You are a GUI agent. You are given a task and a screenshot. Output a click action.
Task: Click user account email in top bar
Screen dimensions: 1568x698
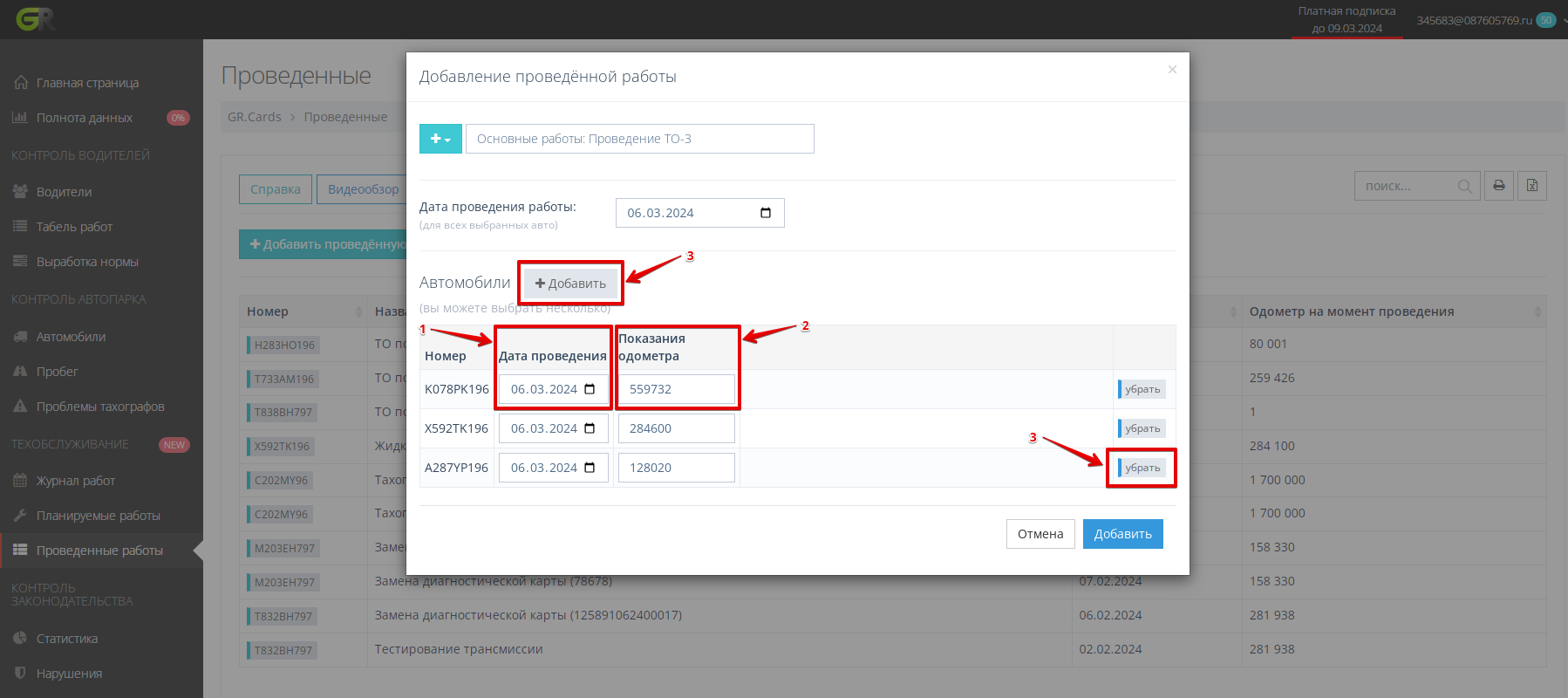(1474, 20)
